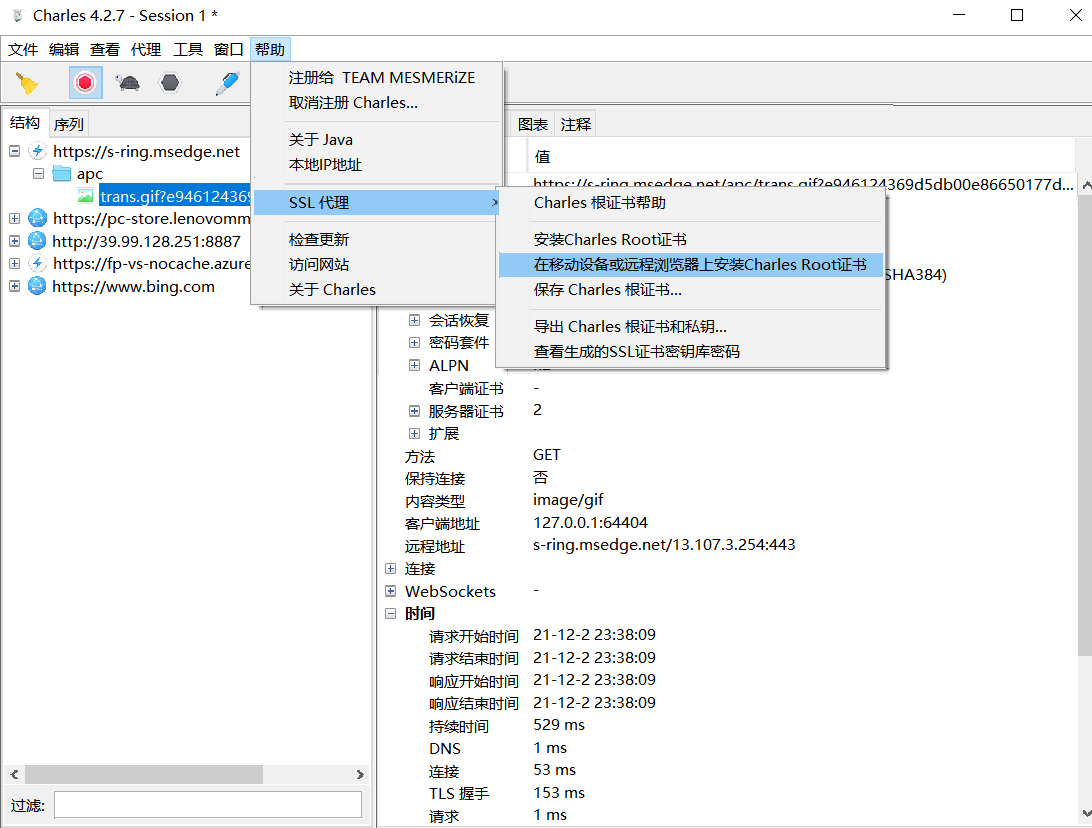The width and height of the screenshot is (1092, 828).
Task: Click the horizontal scrollbar in tree panel
Action: click(143, 774)
